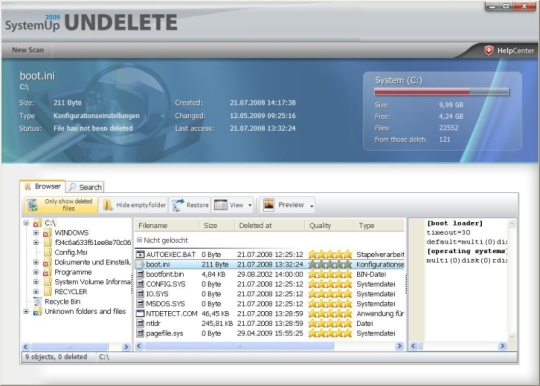Expand the RECYCLER folder node
The width and height of the screenshot is (540, 386).
36,292
